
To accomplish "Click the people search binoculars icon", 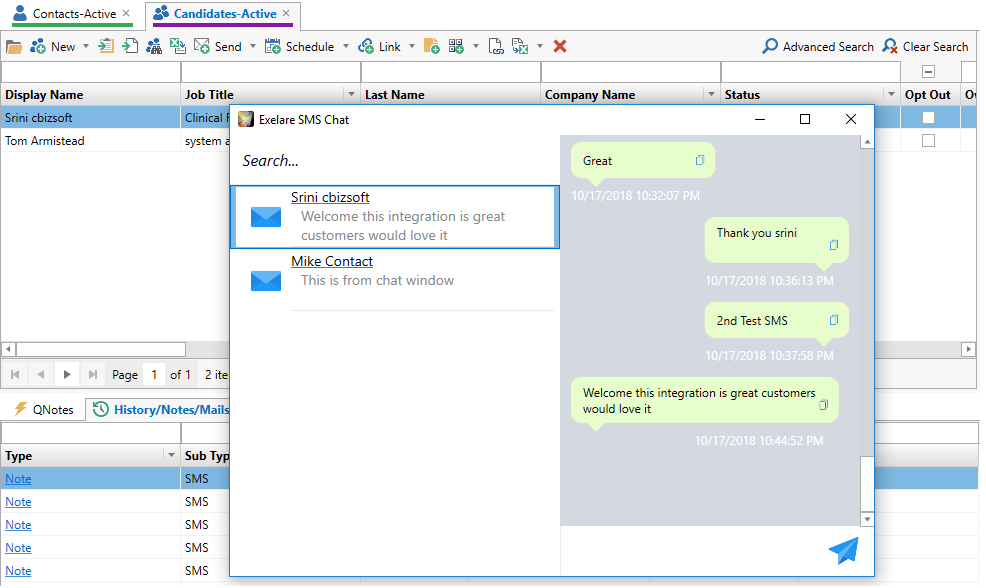I will pos(154,47).
